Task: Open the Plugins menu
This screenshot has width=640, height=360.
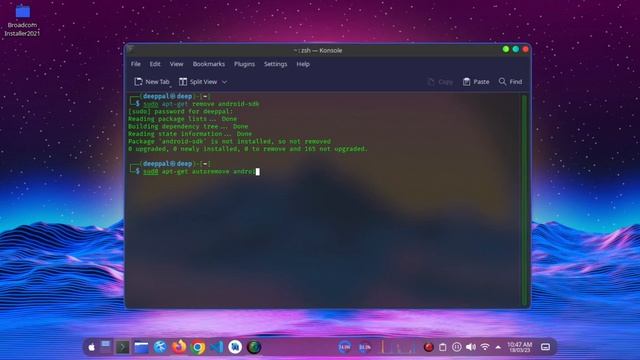Action: [x=244, y=64]
